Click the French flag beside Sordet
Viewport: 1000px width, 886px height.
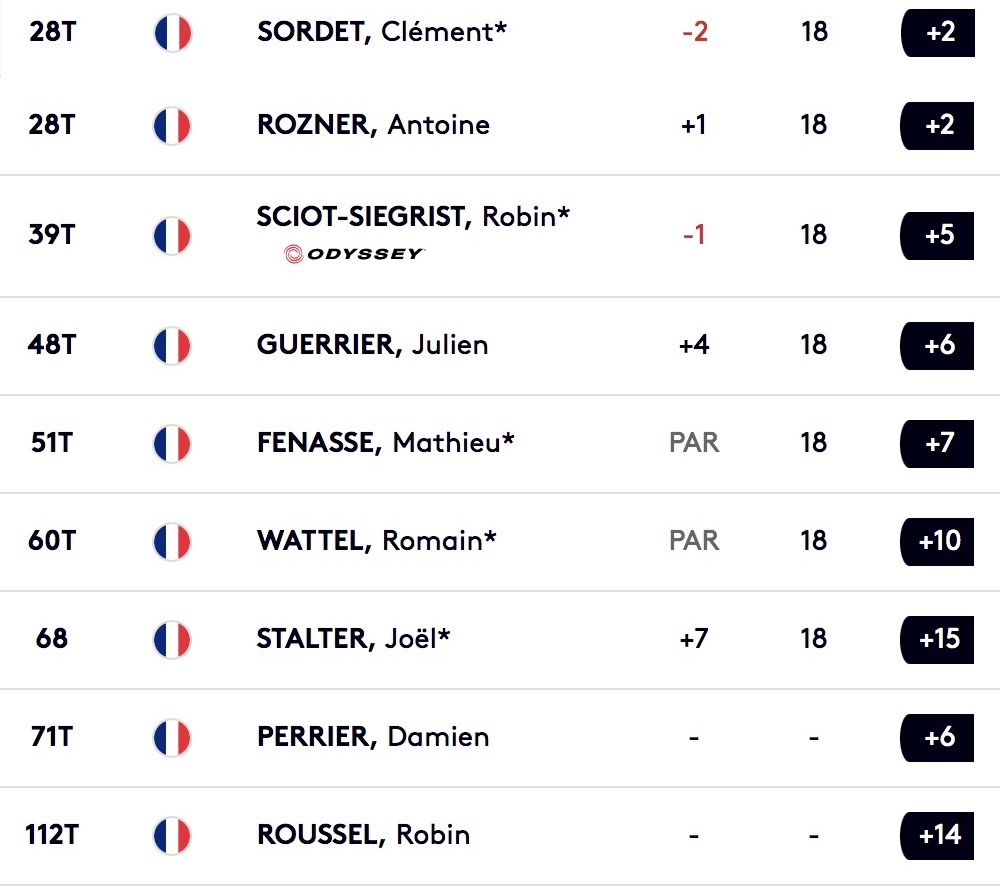tap(172, 32)
